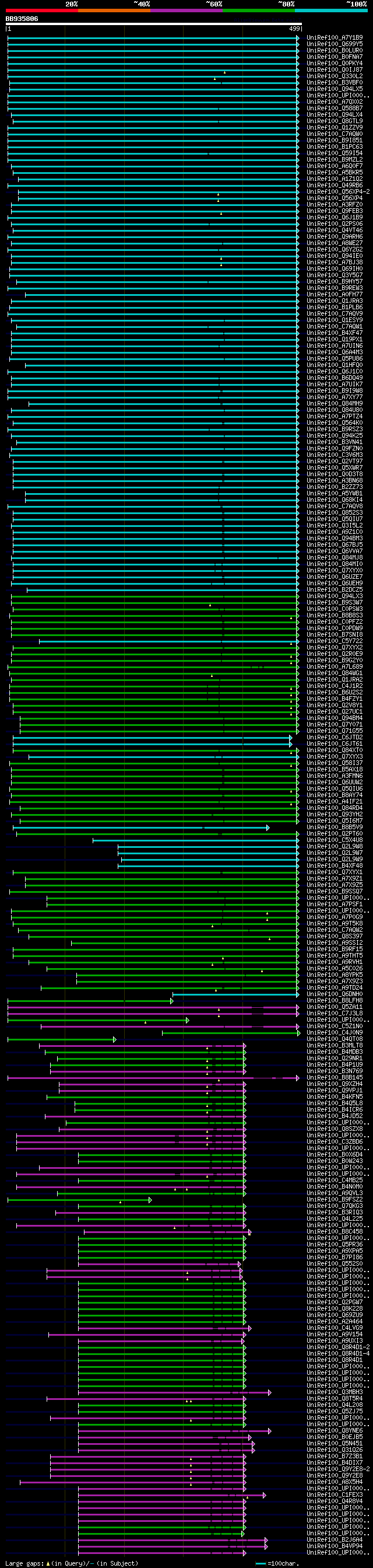Select the UniRef100_Q8GTL9 label
Viewport: 373px width, 1568px height.
click(x=335, y=121)
